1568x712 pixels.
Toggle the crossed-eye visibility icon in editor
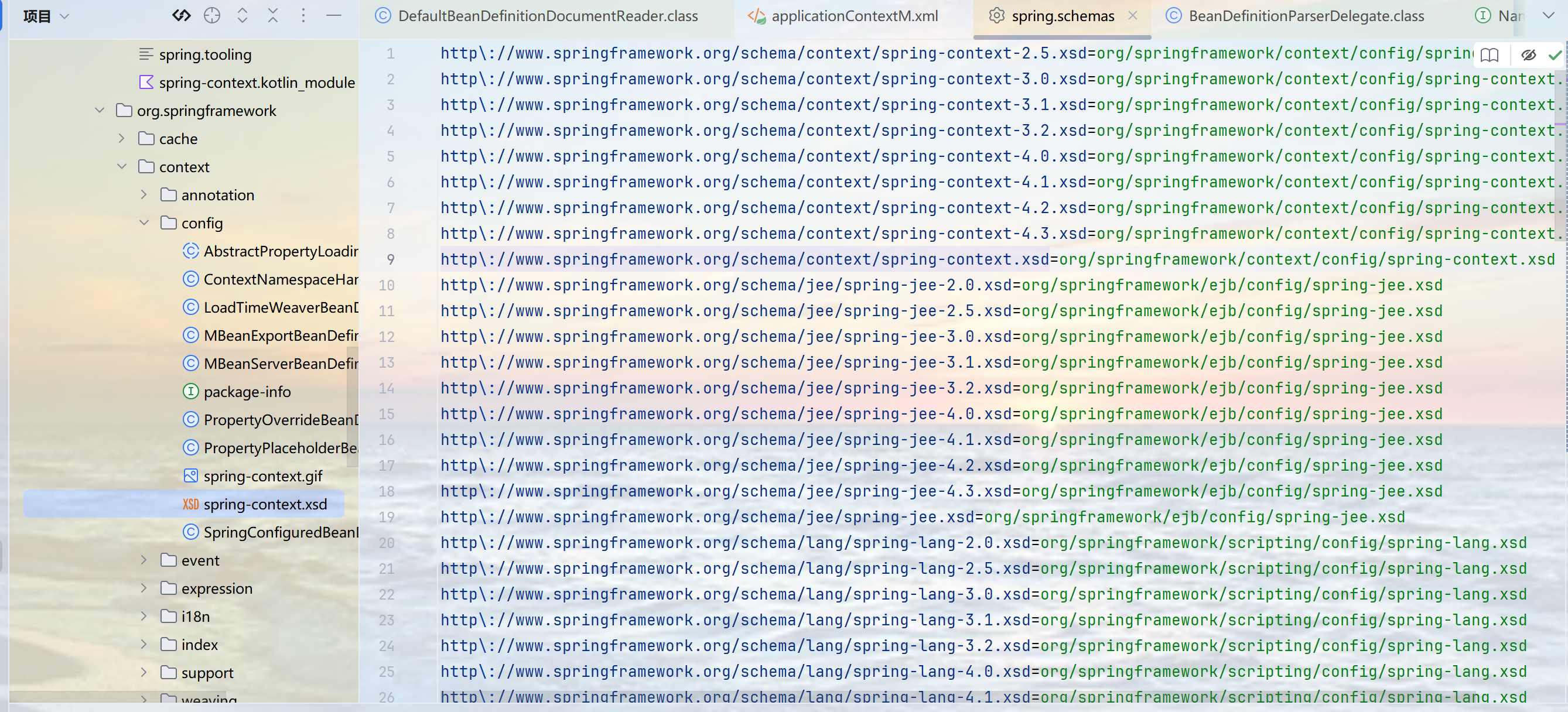[x=1528, y=56]
